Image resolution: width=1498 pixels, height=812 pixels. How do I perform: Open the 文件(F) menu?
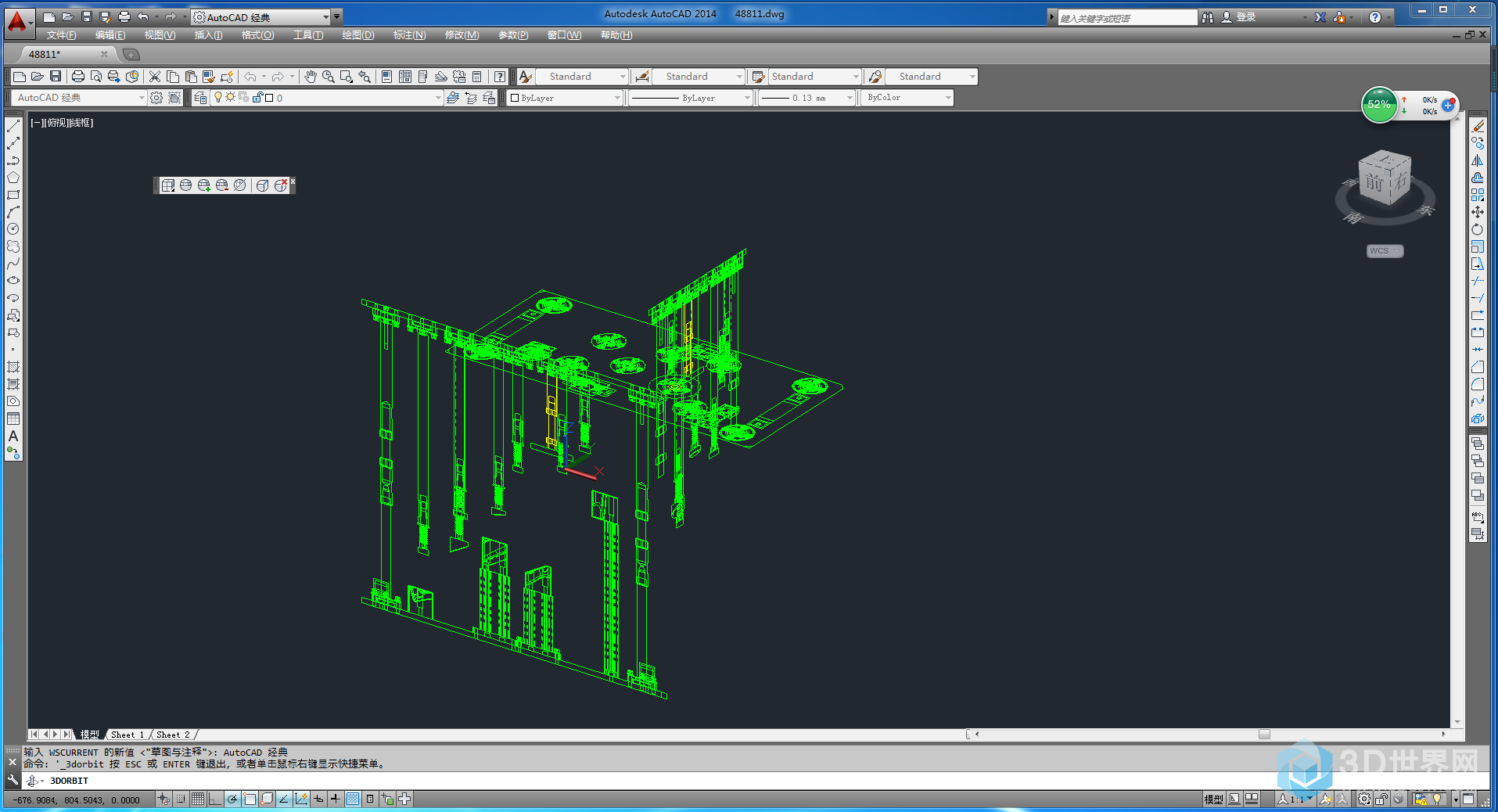click(61, 35)
